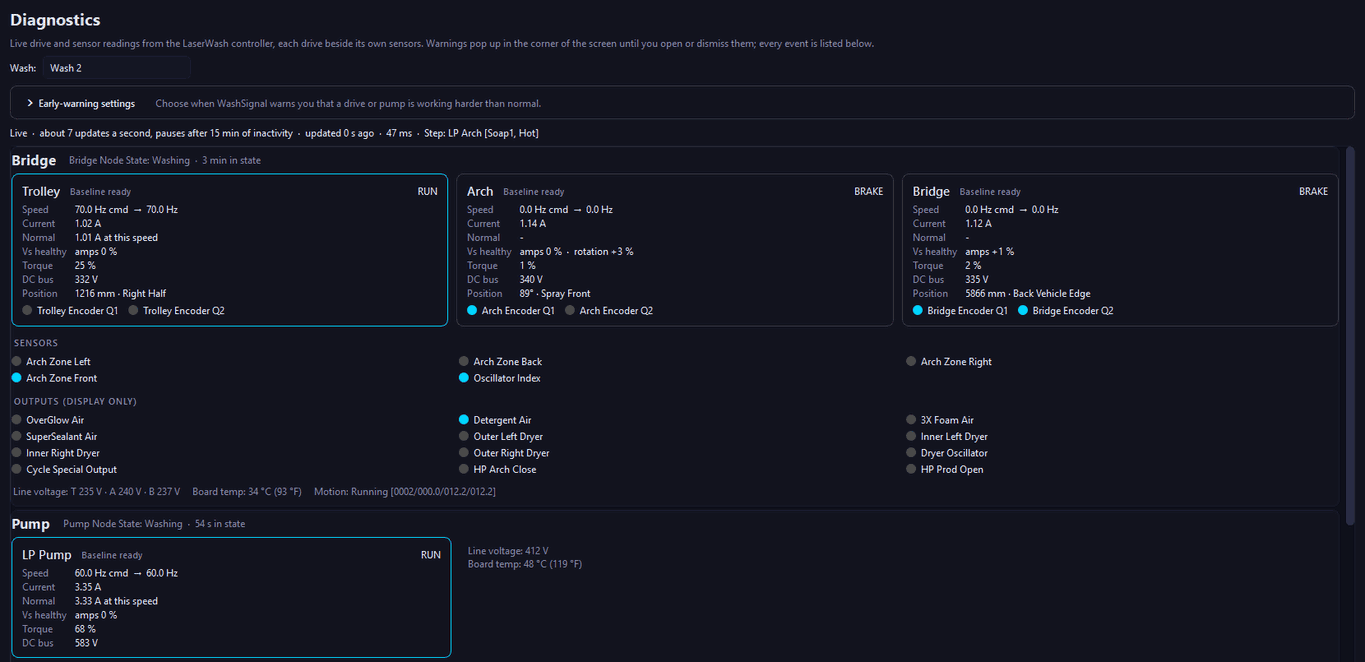Click the Bridge Encoder Q1 indicator dot
This screenshot has width=1365, height=662.
pos(918,311)
